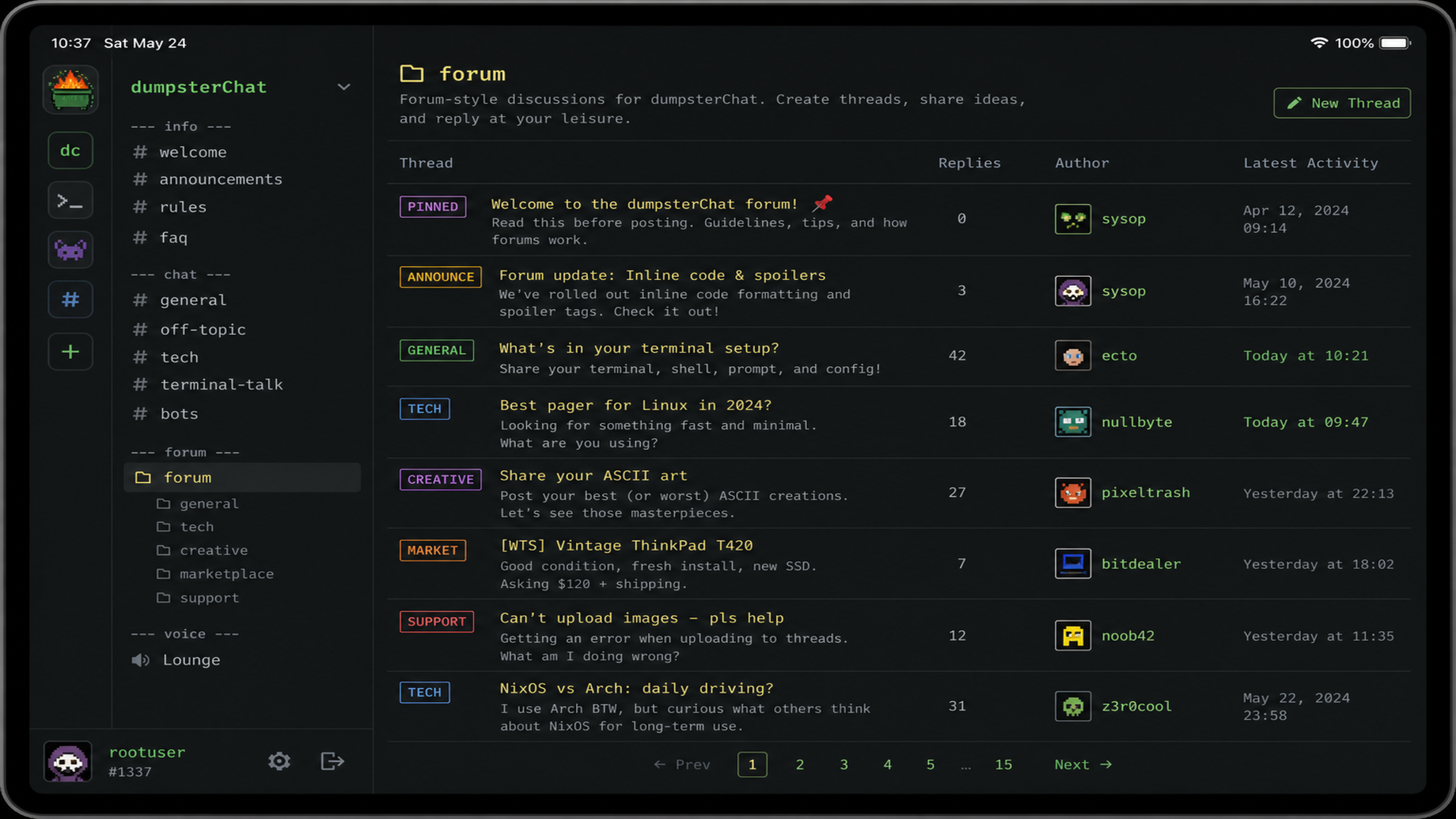Go to Prev page
This screenshot has width=1456, height=819.
point(682,764)
